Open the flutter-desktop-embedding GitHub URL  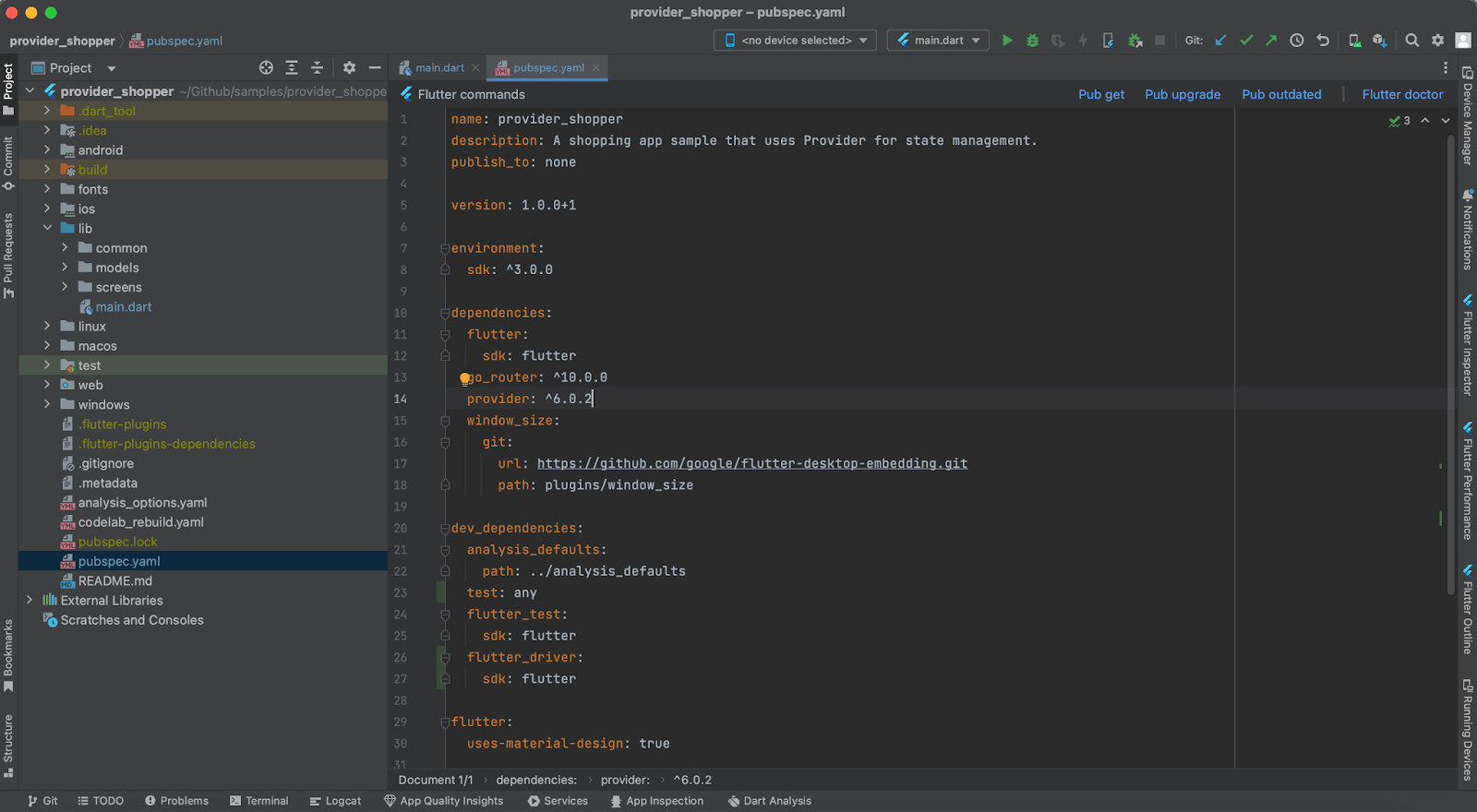(x=752, y=463)
